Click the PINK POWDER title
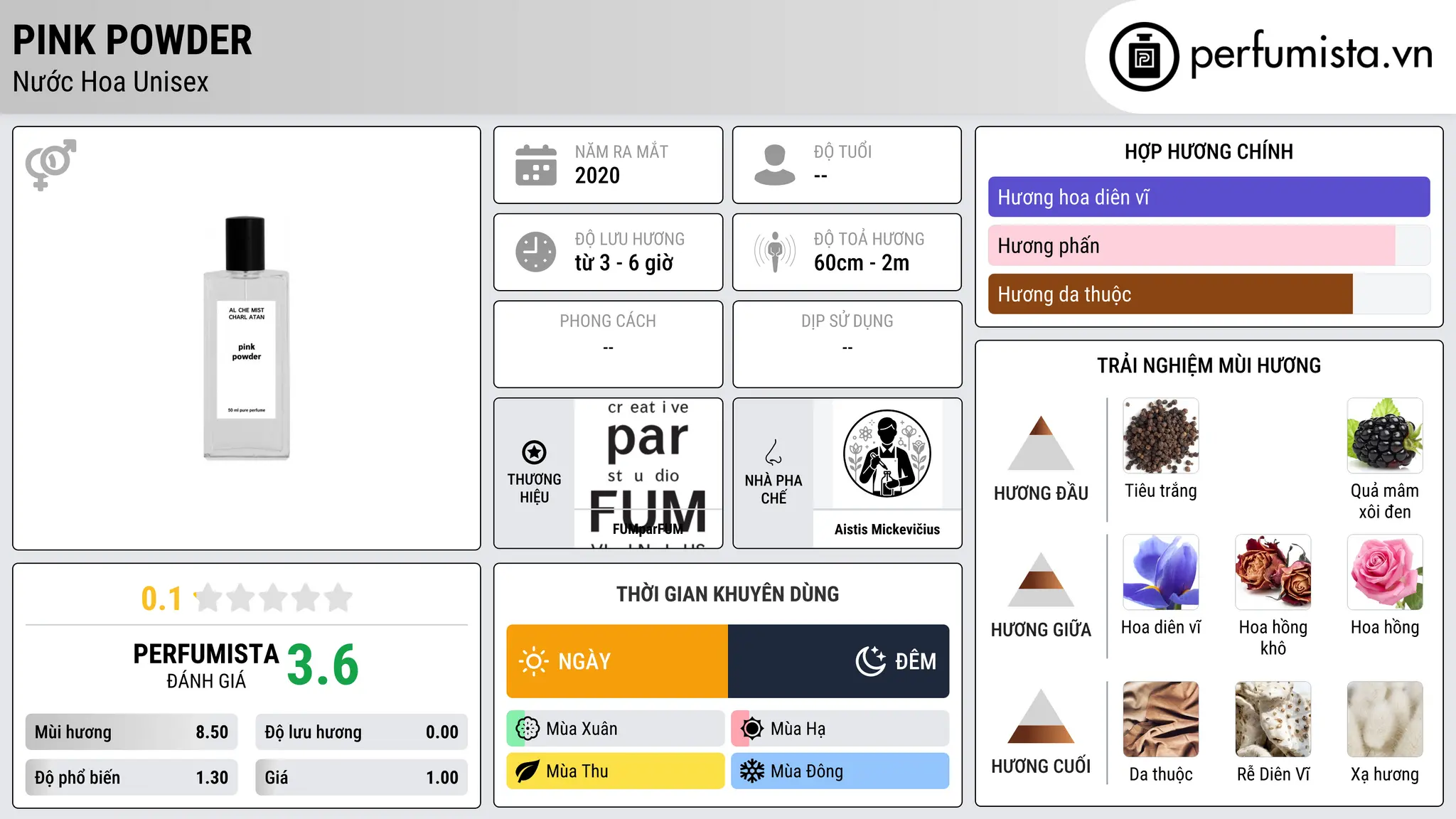Screen dimensions: 1456x819 132,40
